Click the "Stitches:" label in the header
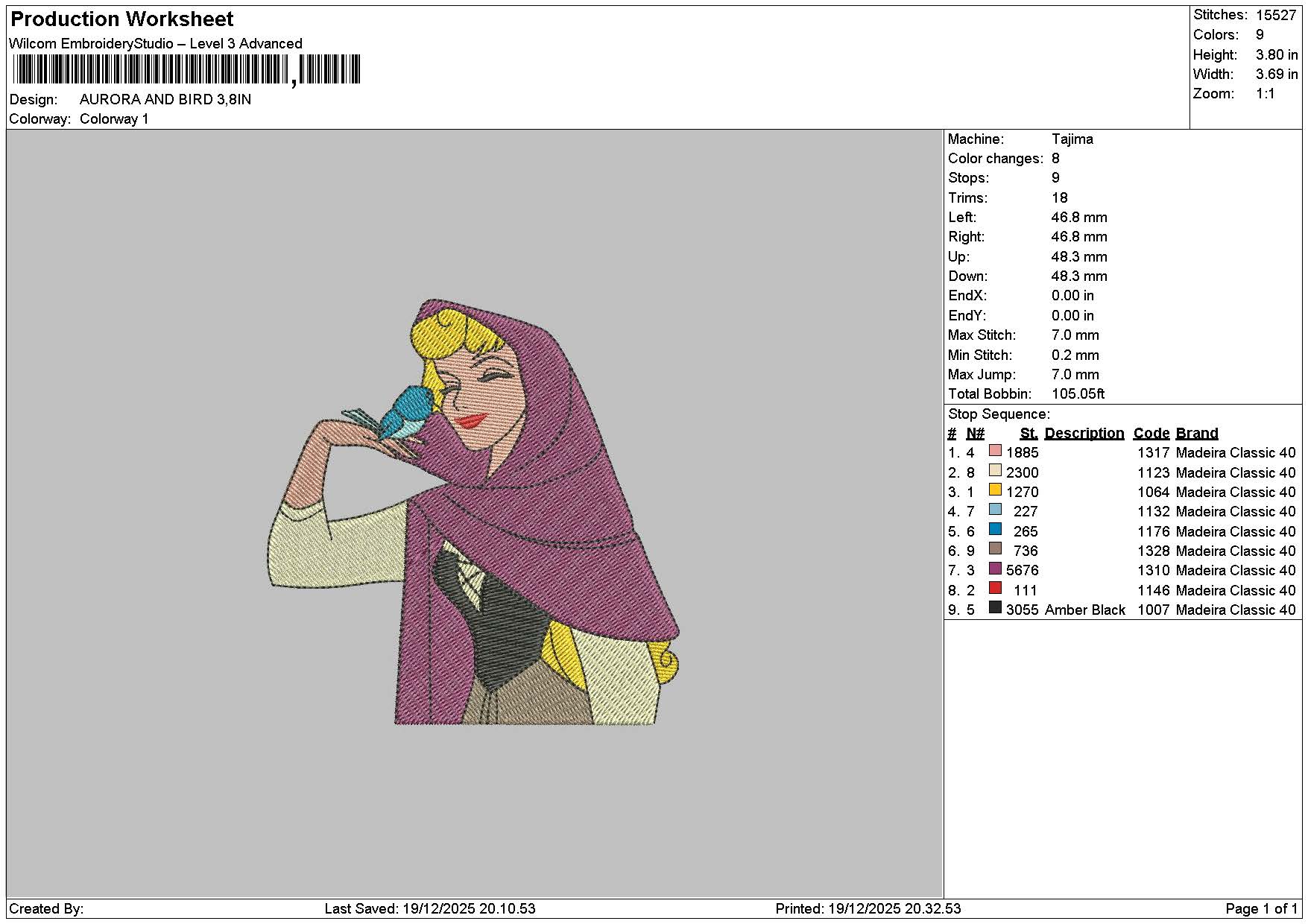 point(1220,15)
